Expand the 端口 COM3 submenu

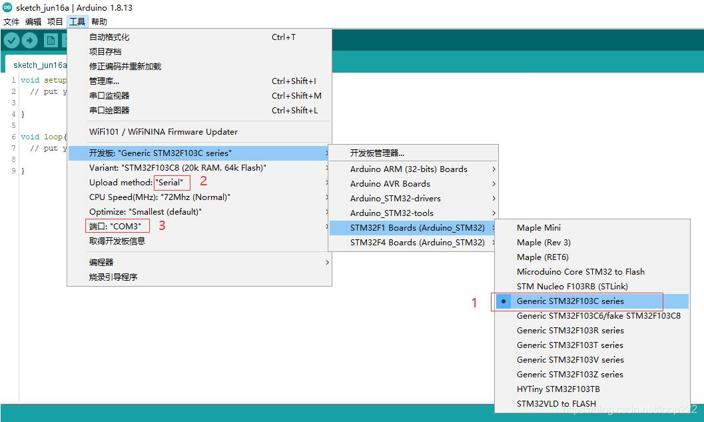(x=199, y=226)
